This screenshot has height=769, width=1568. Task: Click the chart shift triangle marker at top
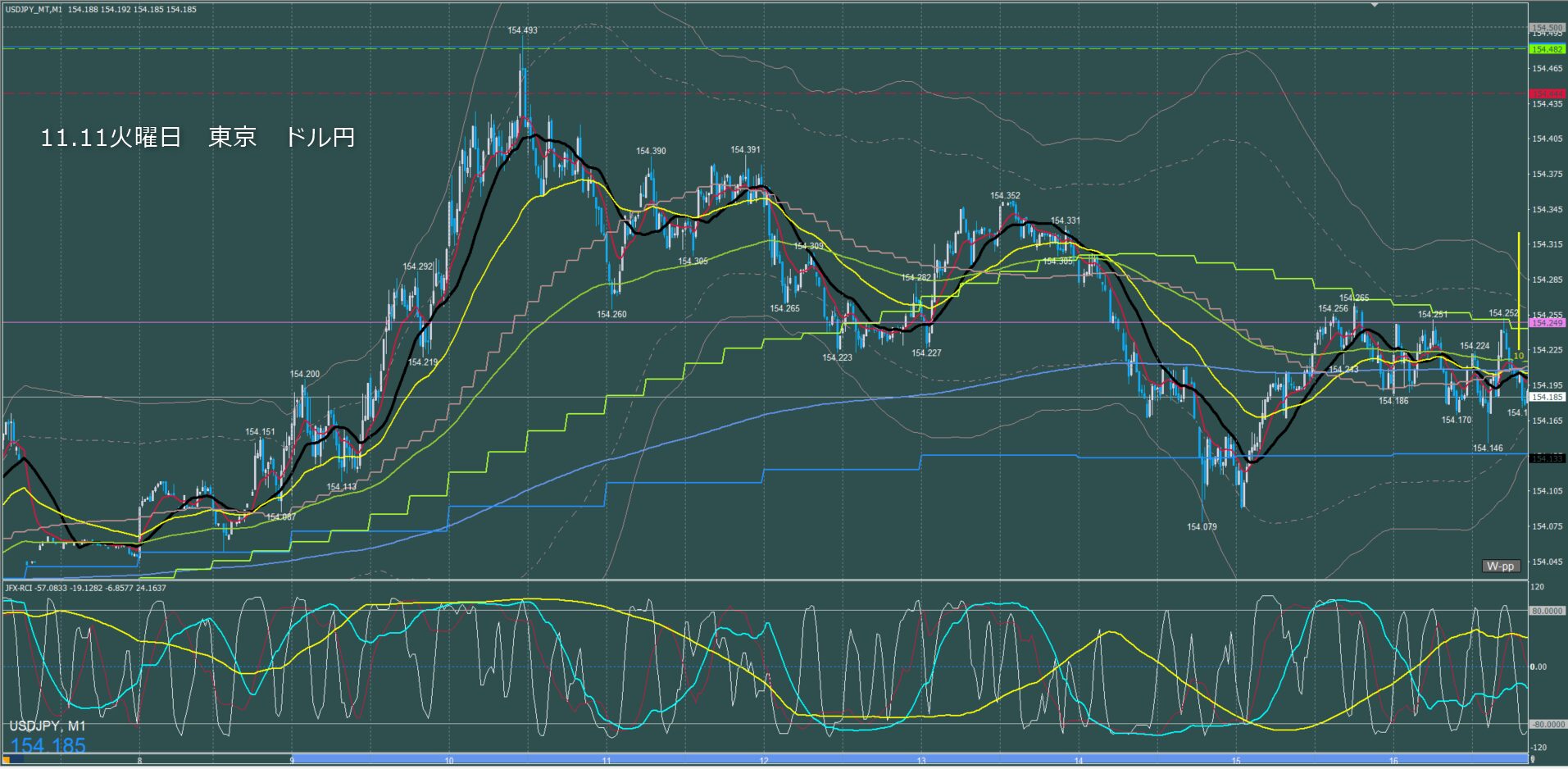point(1375,5)
